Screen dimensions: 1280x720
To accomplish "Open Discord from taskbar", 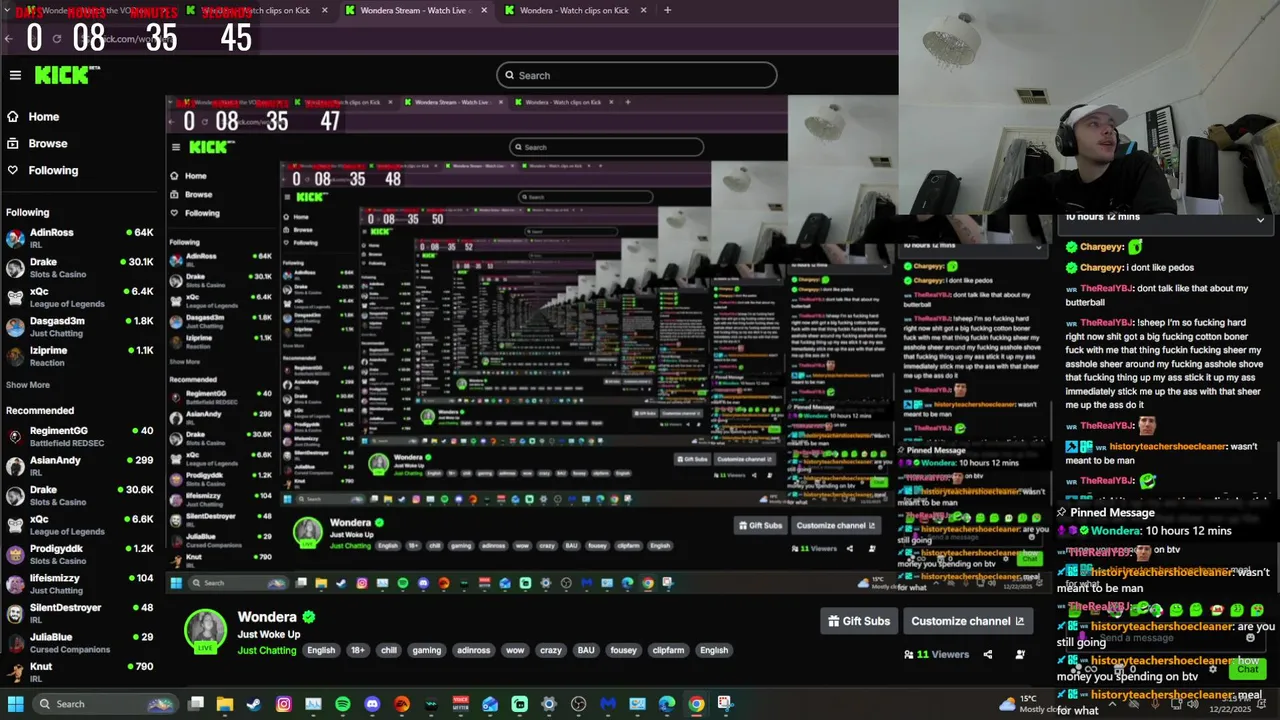I will coord(372,704).
